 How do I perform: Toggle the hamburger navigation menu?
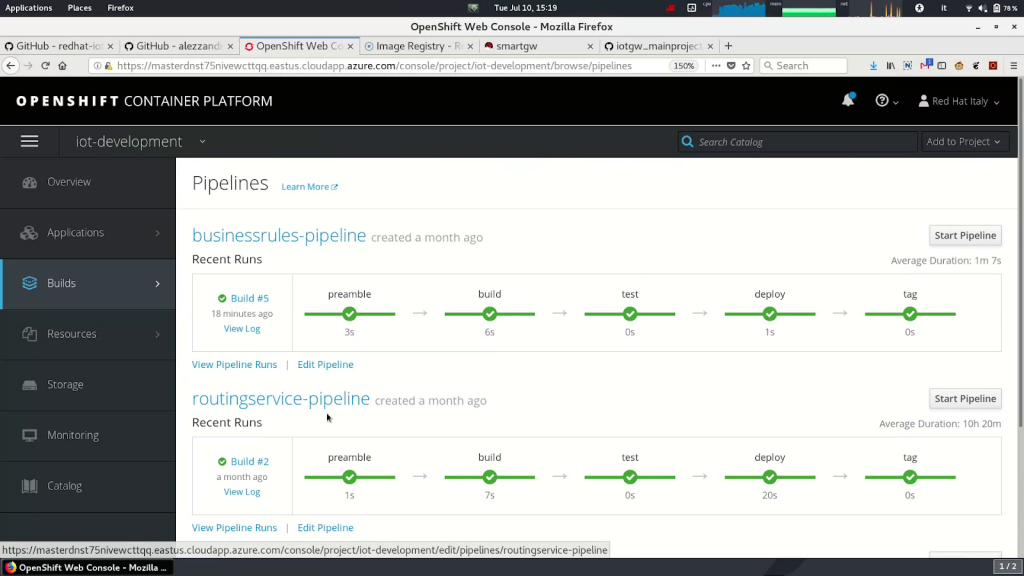[29, 142]
